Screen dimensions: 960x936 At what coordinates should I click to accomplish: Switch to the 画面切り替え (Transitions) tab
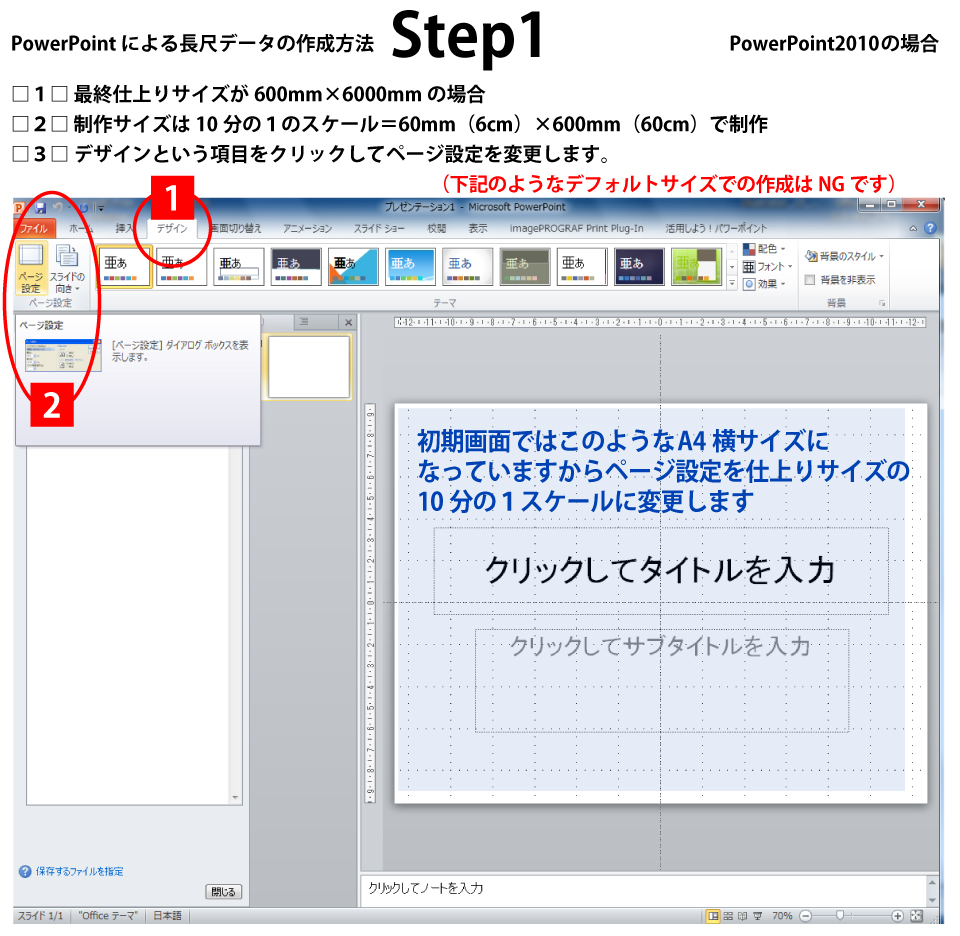click(x=236, y=228)
